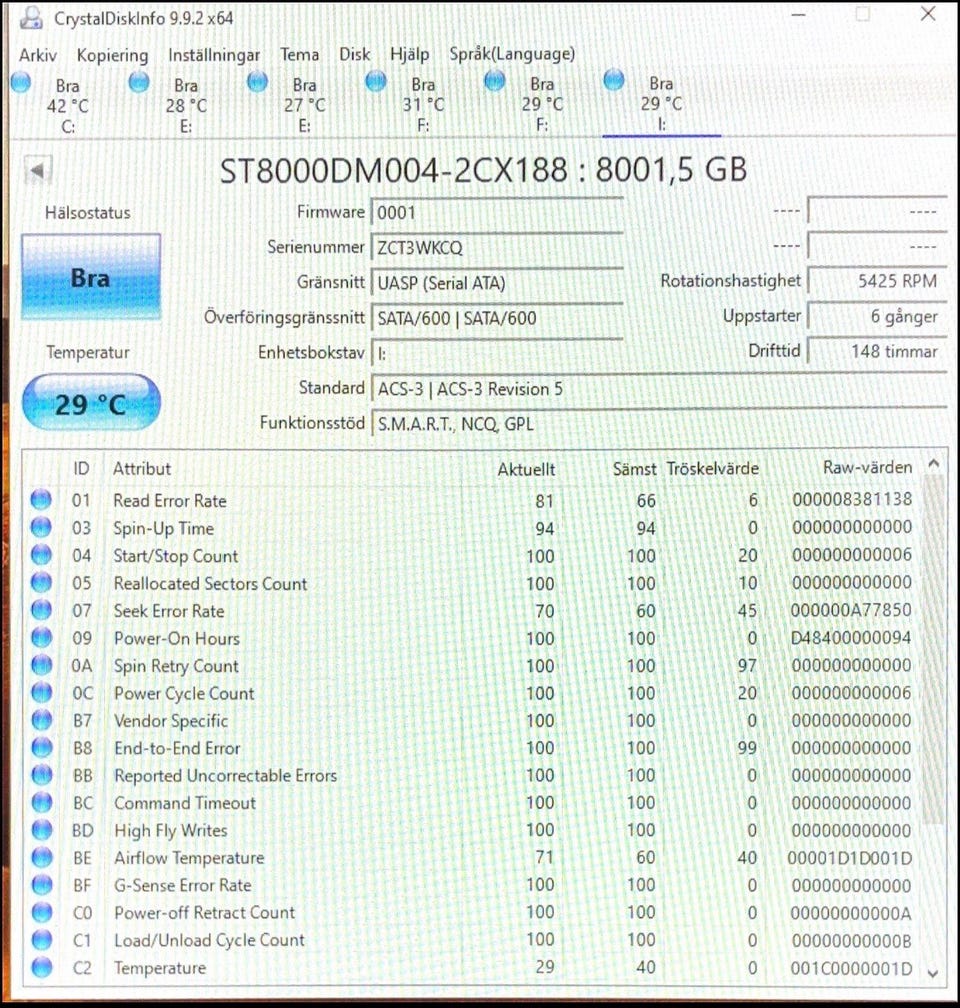Click the Tröskelvärde column header
The height and width of the screenshot is (1008, 960).
click(x=712, y=469)
